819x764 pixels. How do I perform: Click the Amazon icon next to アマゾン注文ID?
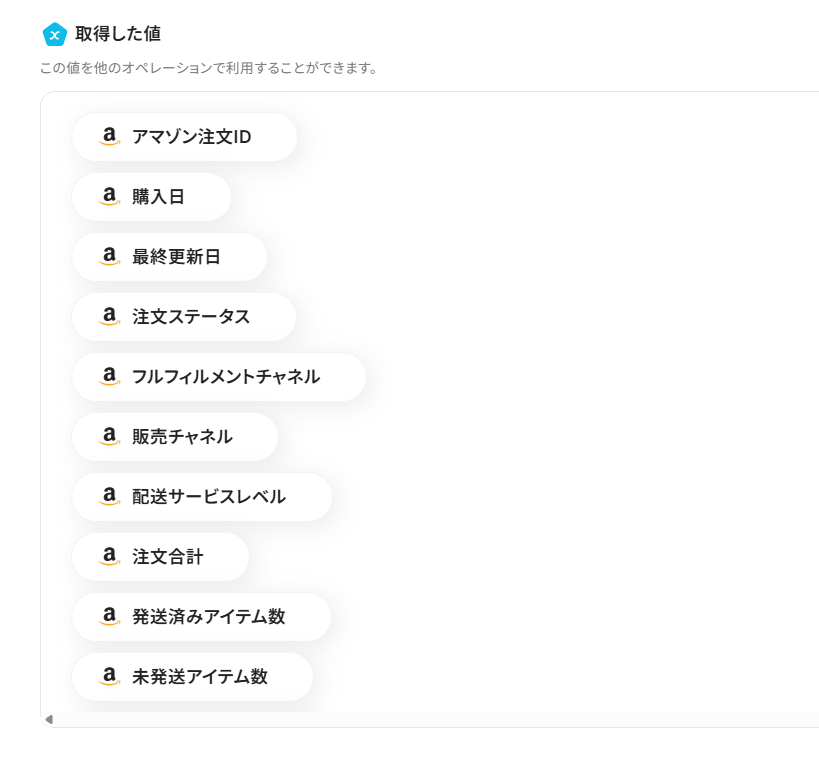click(110, 137)
